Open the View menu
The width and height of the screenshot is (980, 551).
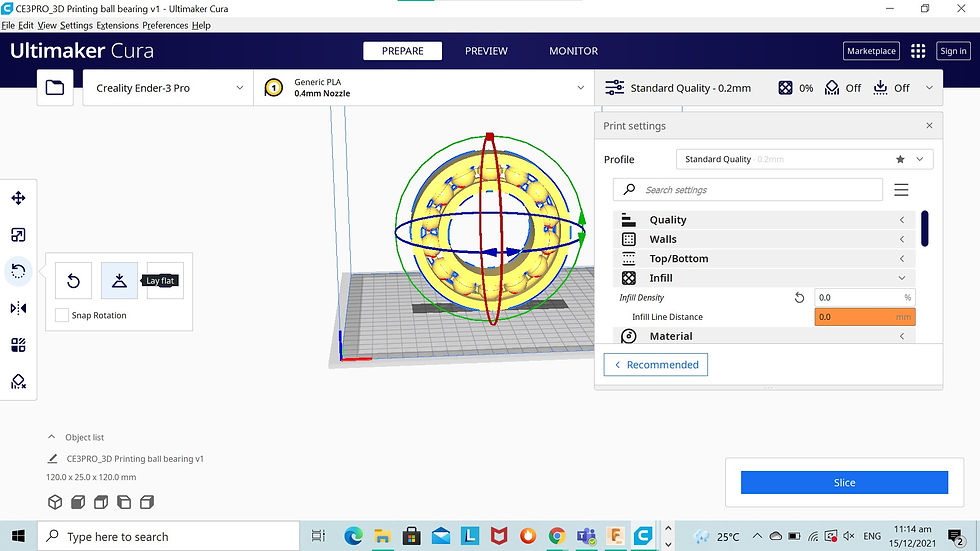pyautogui.click(x=47, y=26)
